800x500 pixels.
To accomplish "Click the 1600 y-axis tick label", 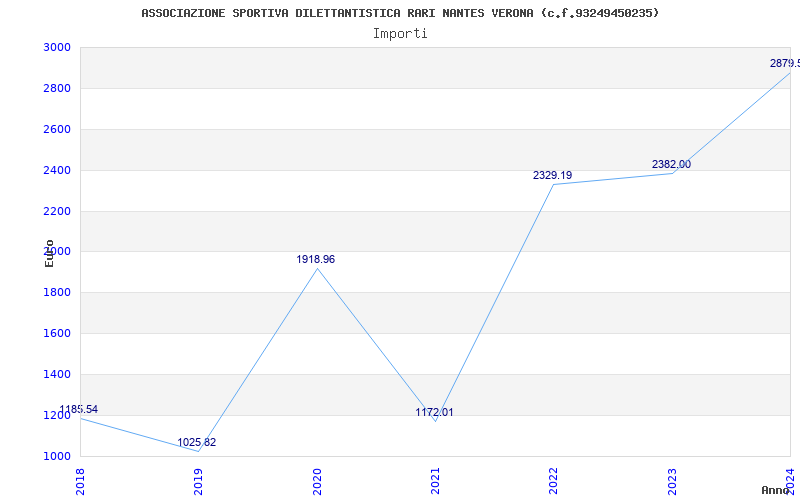I will [57, 333].
